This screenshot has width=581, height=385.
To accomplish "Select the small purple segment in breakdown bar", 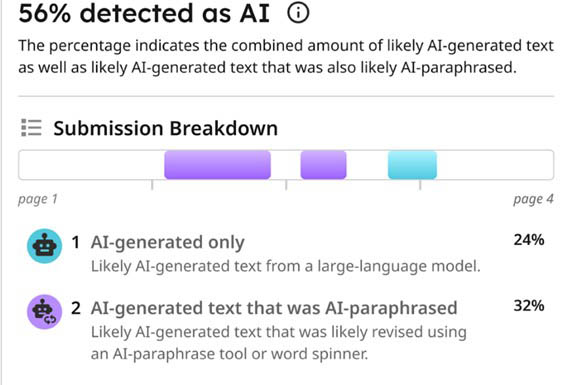I will [323, 165].
